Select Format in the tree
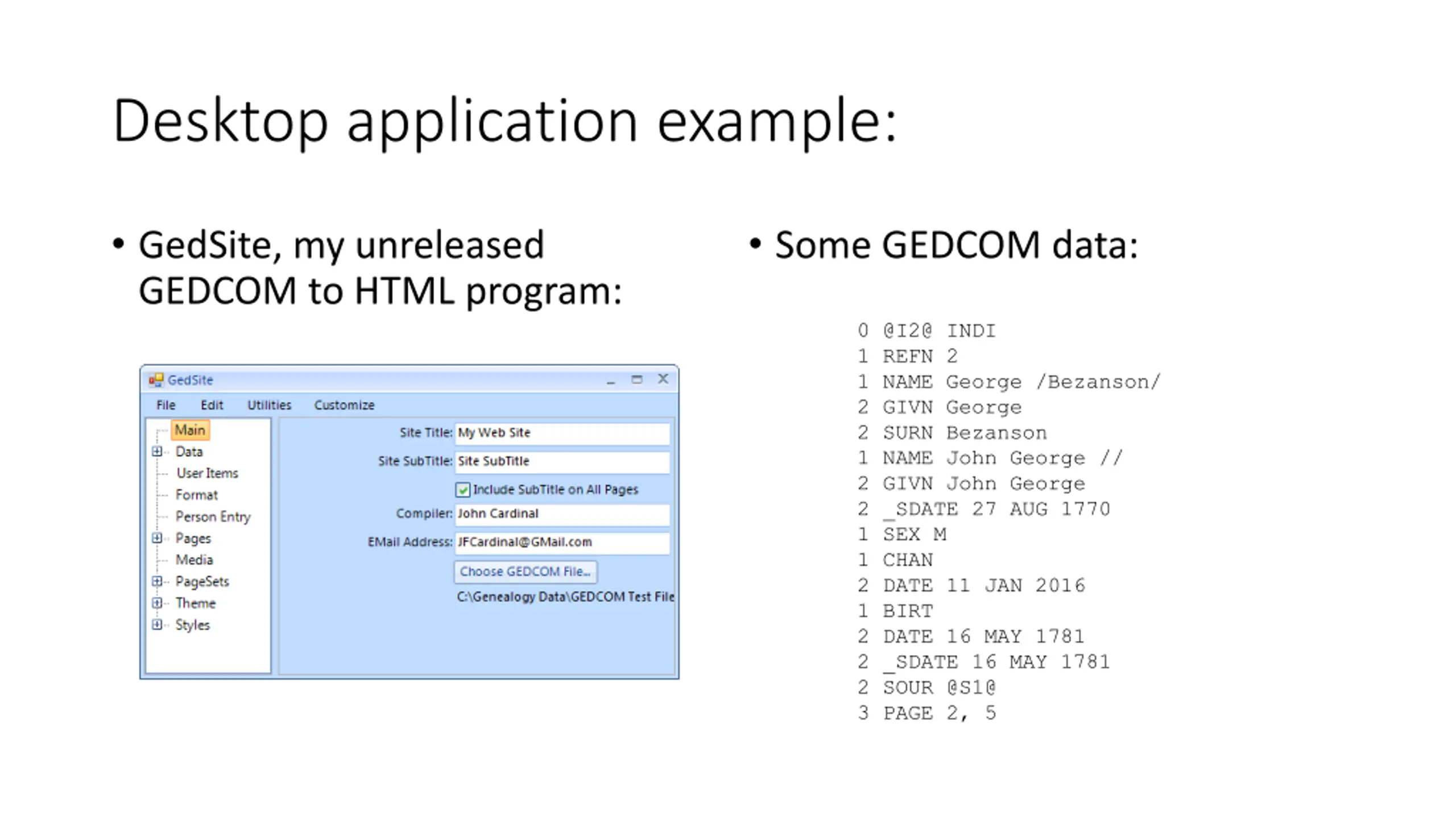1456x819 pixels. (196, 495)
